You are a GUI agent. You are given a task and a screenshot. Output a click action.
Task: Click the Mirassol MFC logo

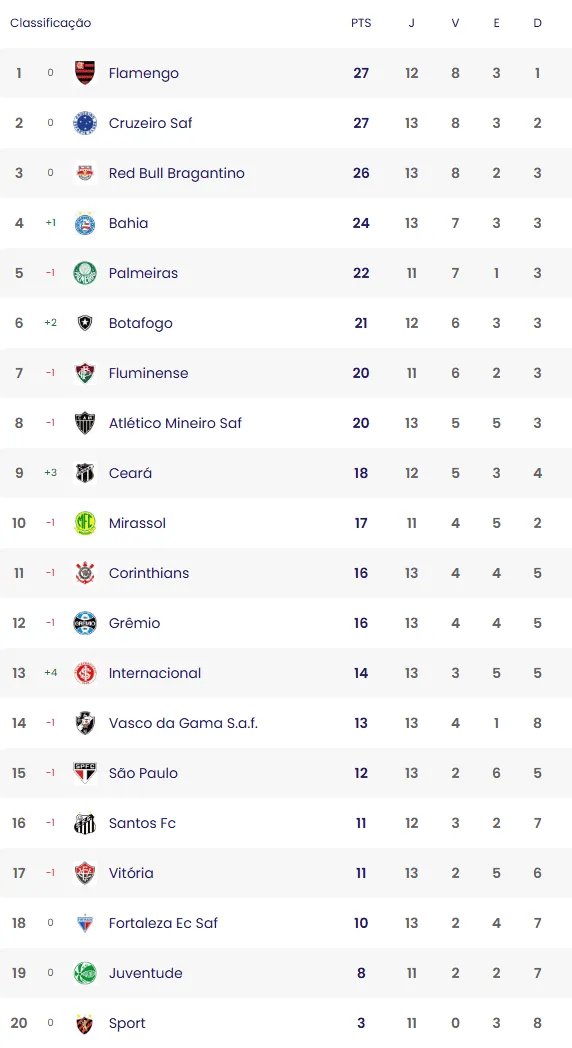[85, 523]
